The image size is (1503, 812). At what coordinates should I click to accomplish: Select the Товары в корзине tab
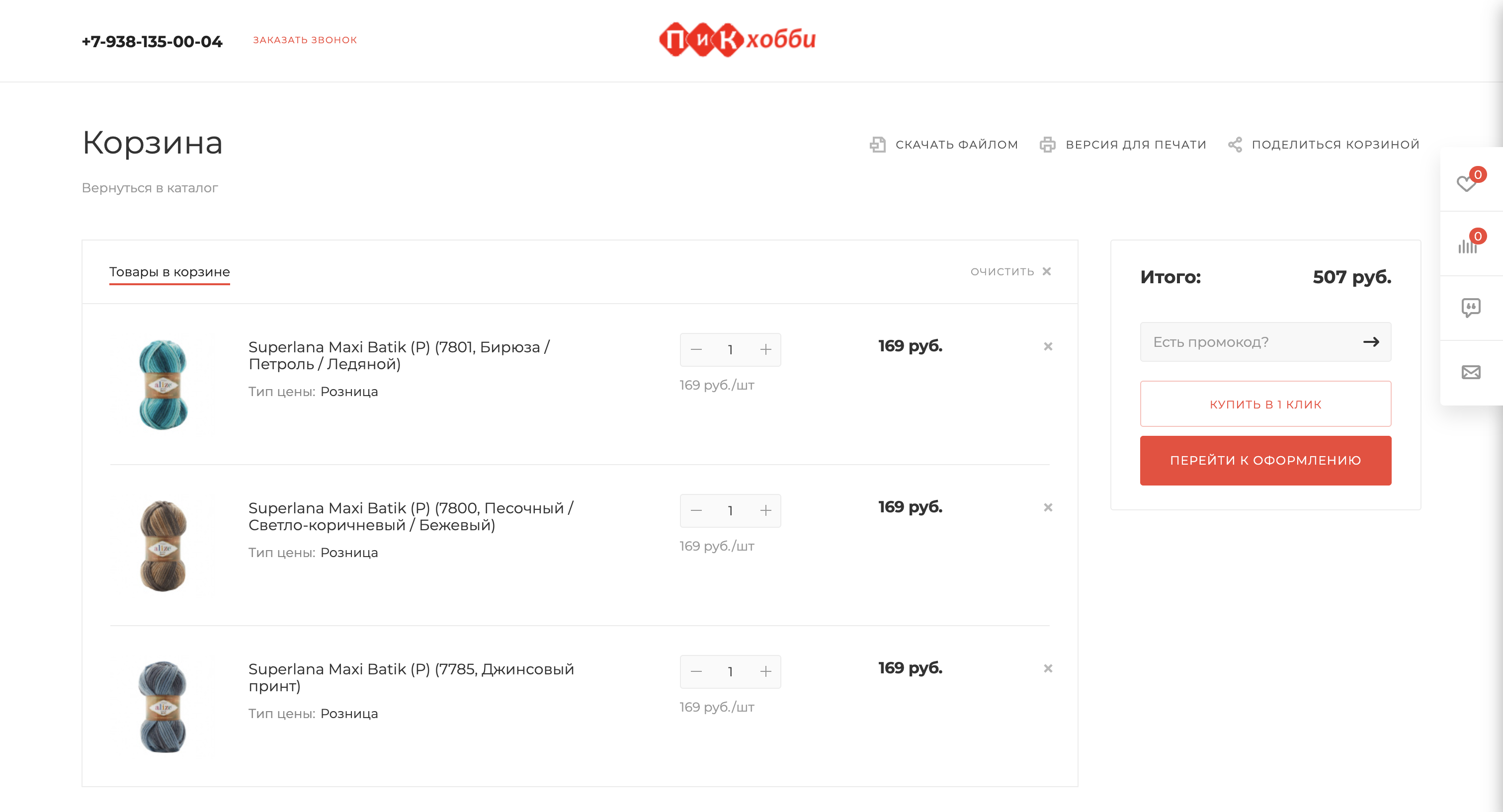[169, 272]
